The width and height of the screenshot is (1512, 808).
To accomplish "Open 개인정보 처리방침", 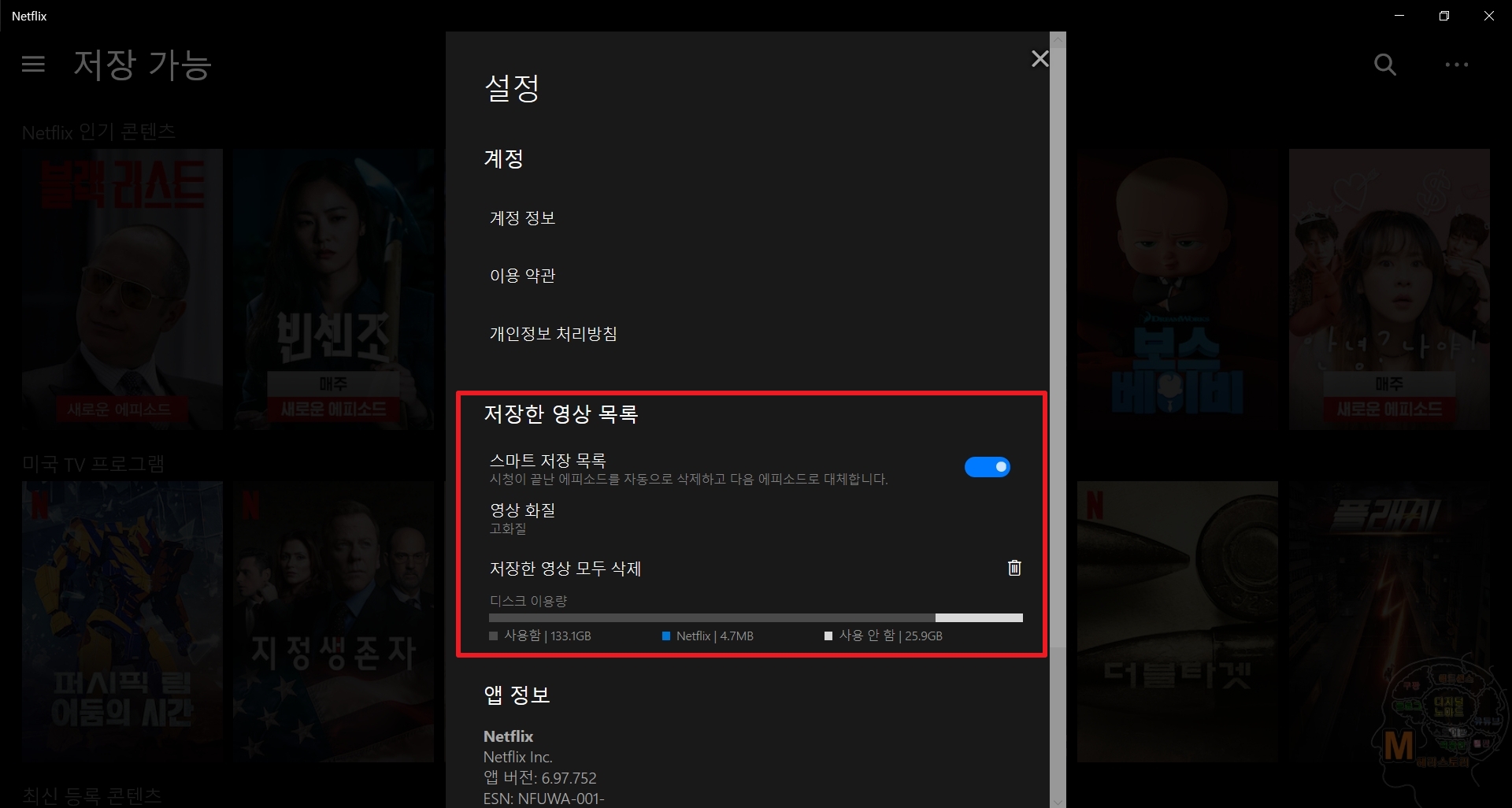I will pos(553,334).
